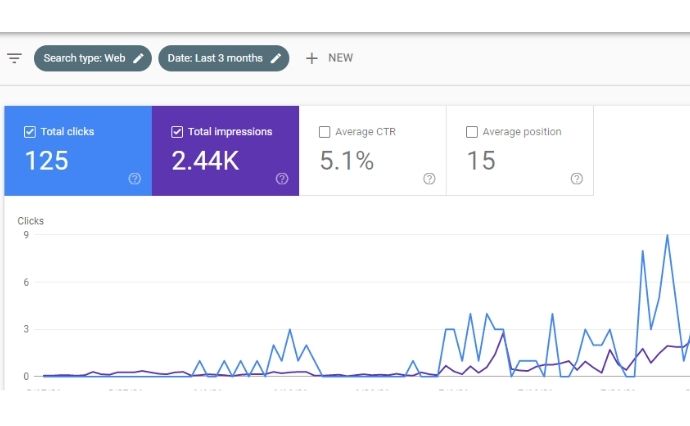Select the 2.44K total impressions value
Image resolution: width=690 pixels, height=426 pixels.
(x=205, y=161)
